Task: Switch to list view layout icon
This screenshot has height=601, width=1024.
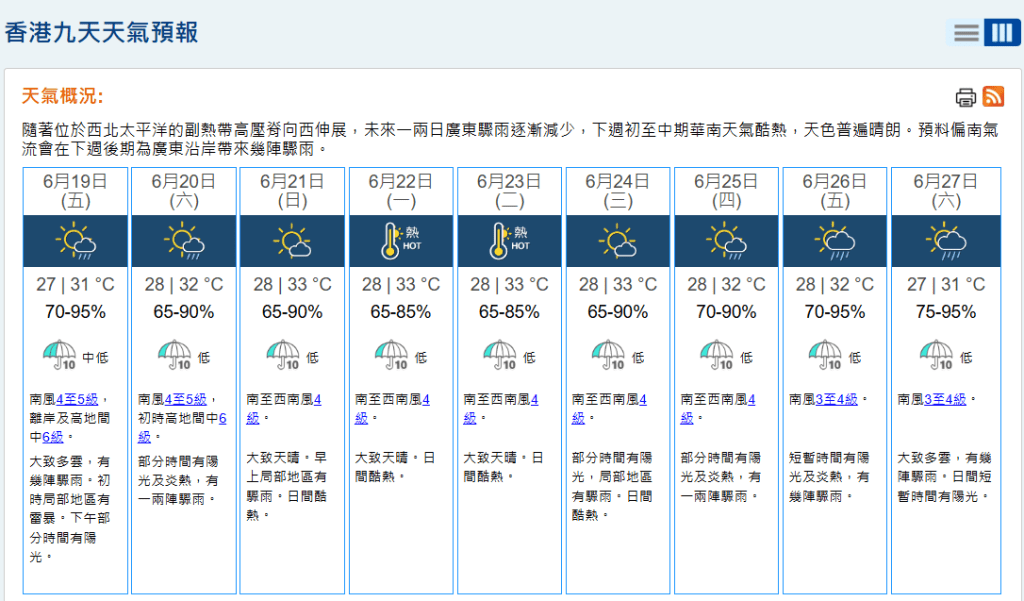Action: coord(966,32)
